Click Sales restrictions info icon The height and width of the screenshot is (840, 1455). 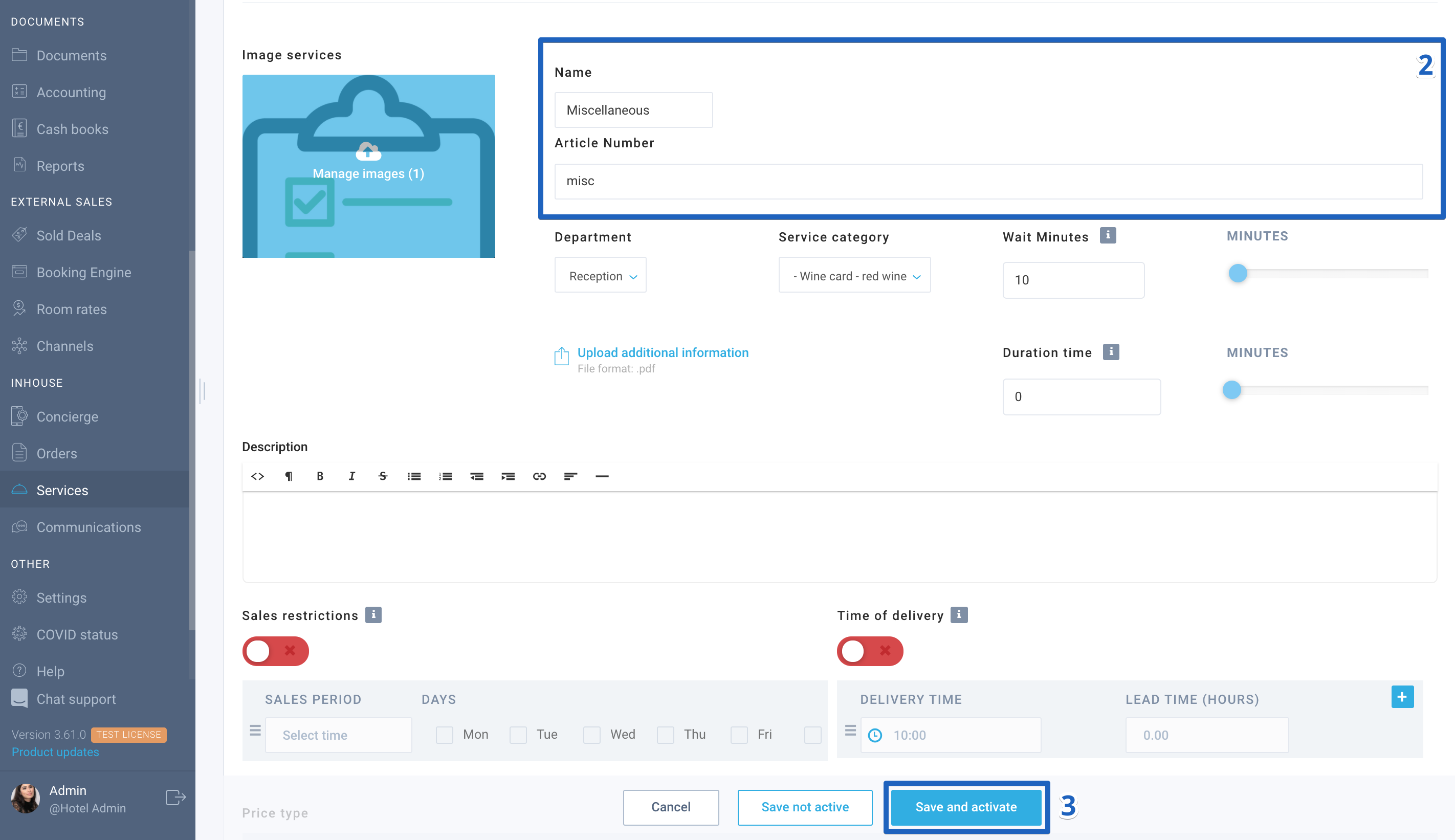click(373, 615)
